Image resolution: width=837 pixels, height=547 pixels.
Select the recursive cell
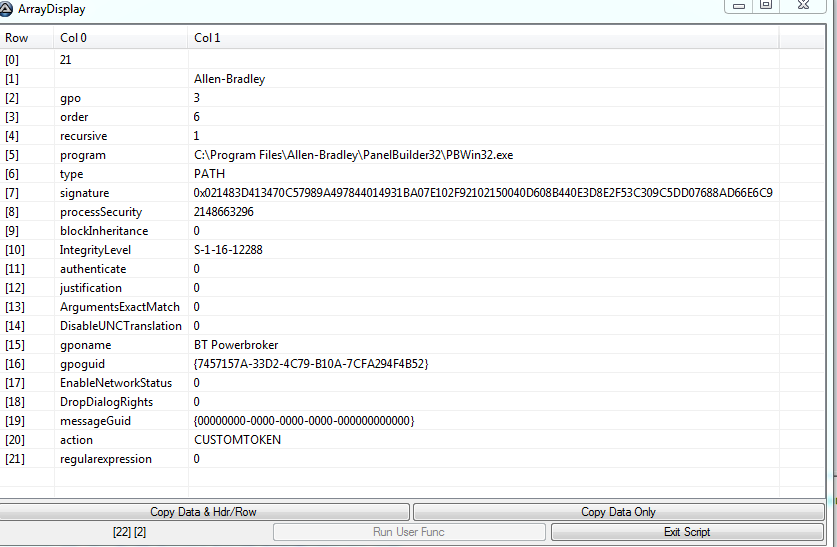[x=83, y=136]
